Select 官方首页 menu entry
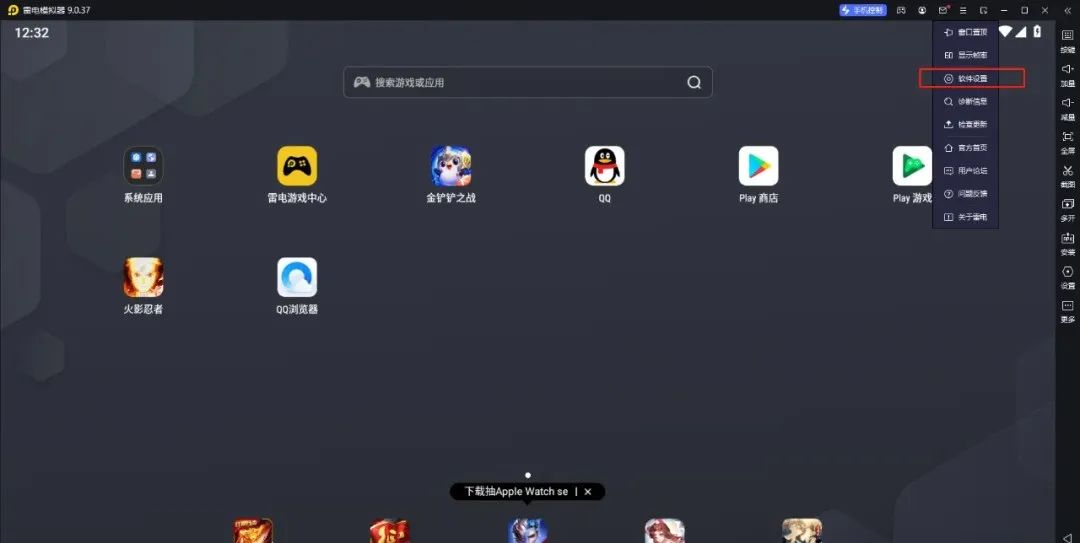 point(966,147)
